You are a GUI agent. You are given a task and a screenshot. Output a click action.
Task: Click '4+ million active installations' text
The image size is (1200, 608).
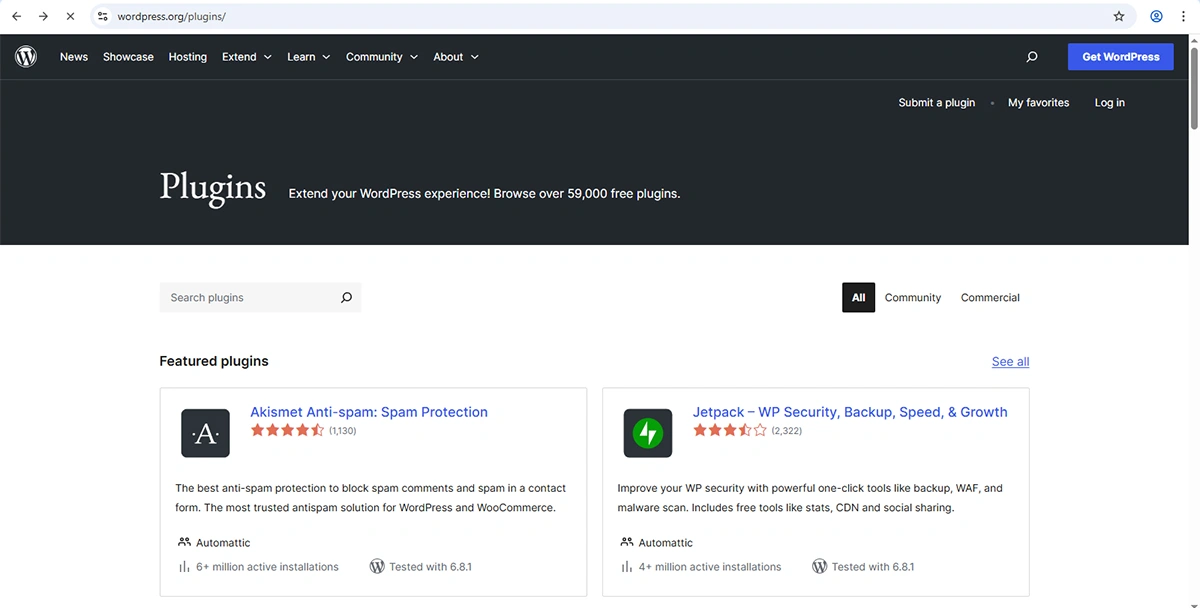[710, 567]
